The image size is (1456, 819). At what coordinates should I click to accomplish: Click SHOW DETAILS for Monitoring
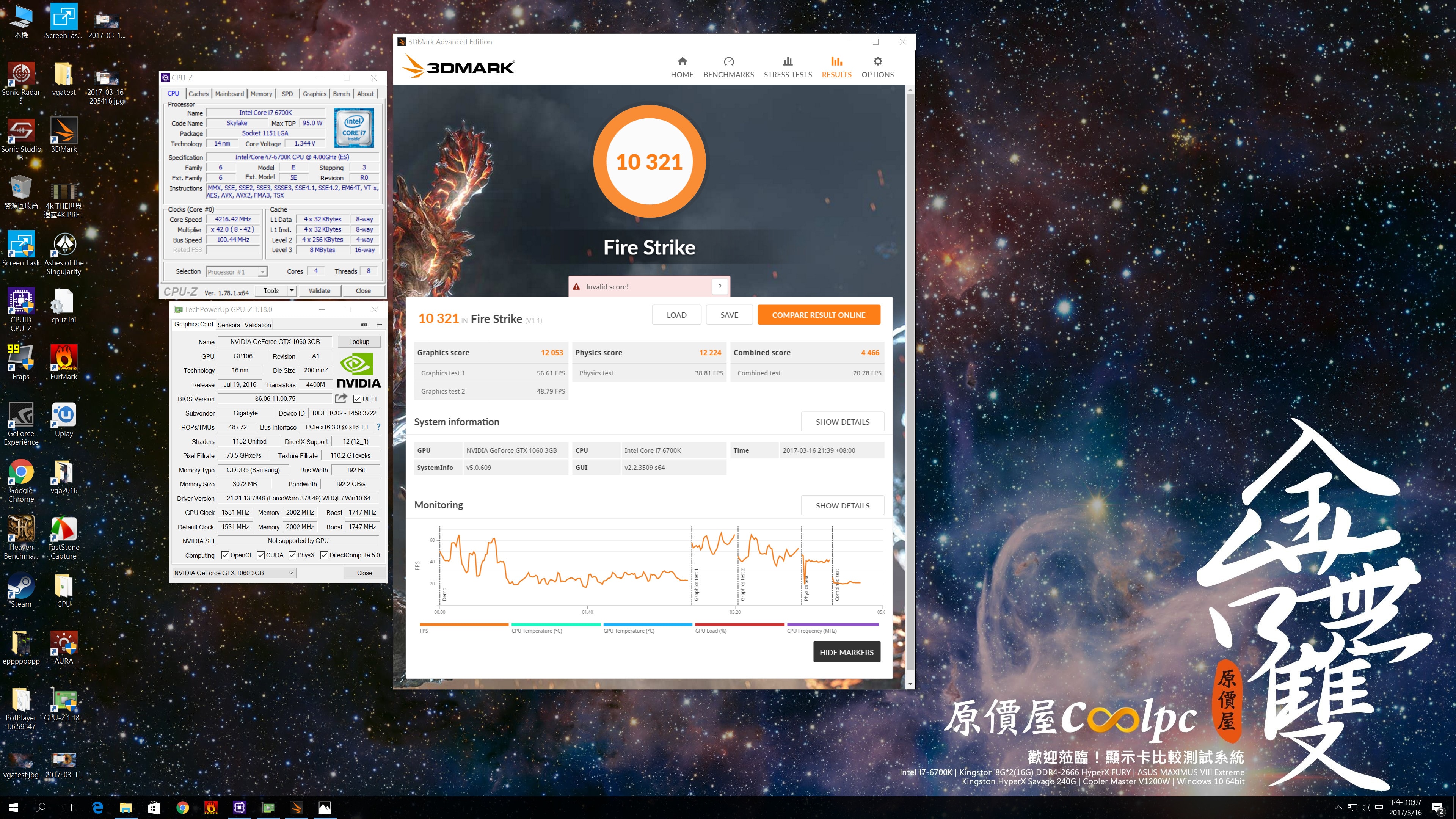point(842,505)
